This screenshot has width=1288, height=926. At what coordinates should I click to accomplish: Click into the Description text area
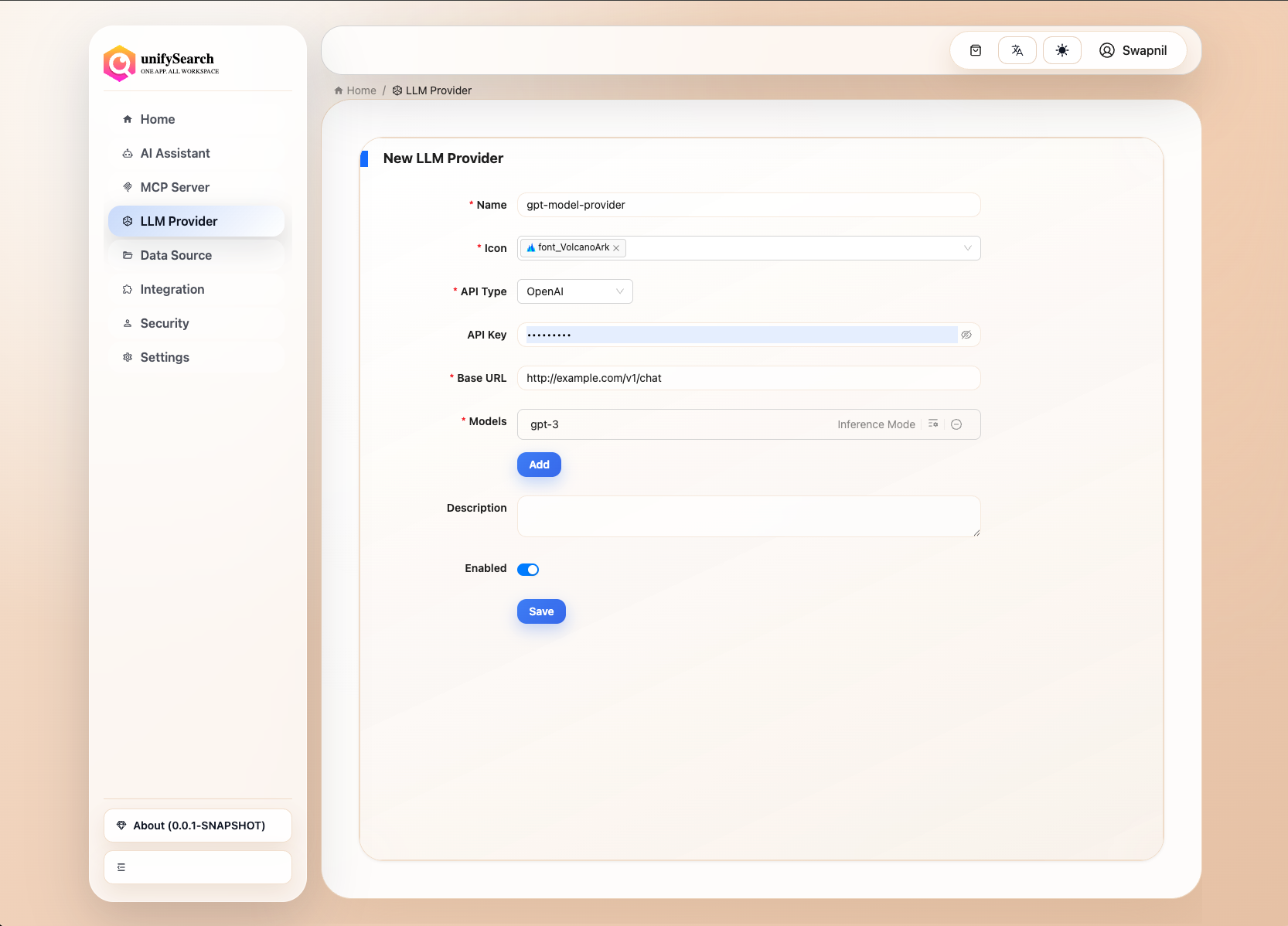[x=748, y=516]
